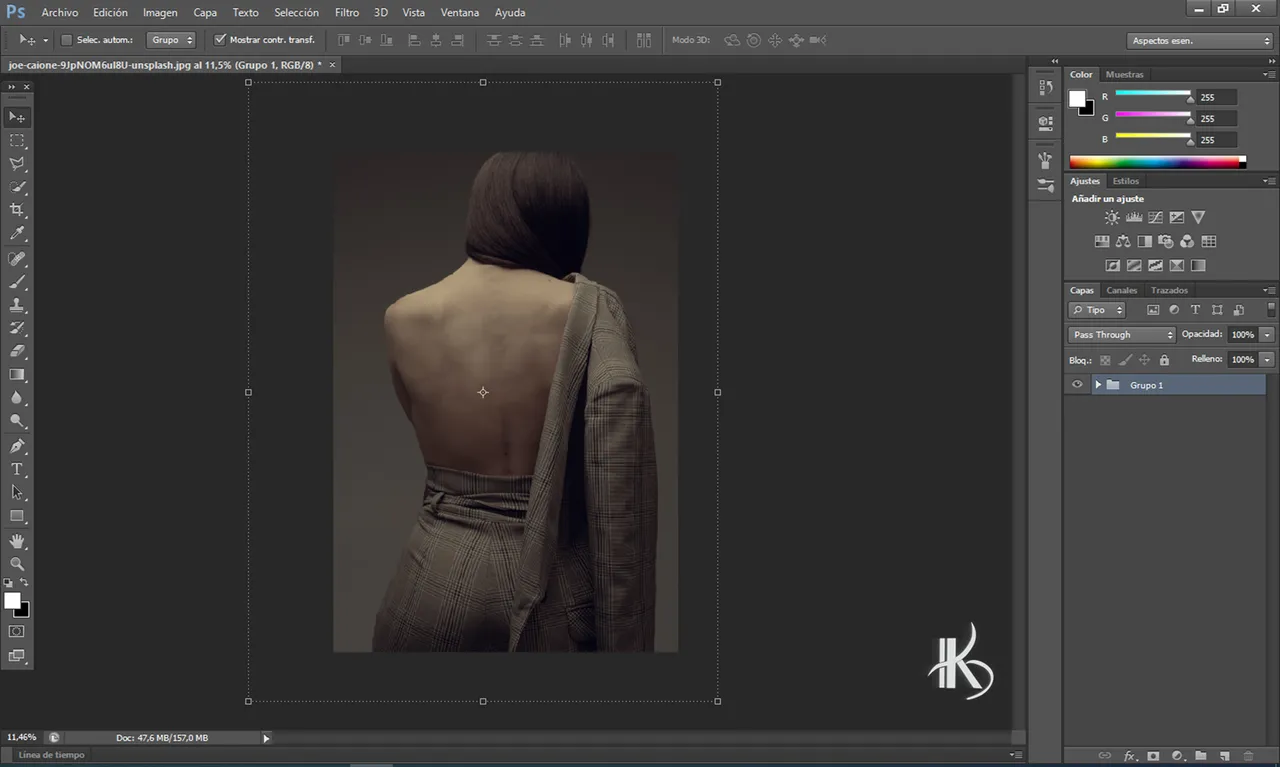Select the Healing Brush tool
1280x767 pixels.
[x=17, y=259]
